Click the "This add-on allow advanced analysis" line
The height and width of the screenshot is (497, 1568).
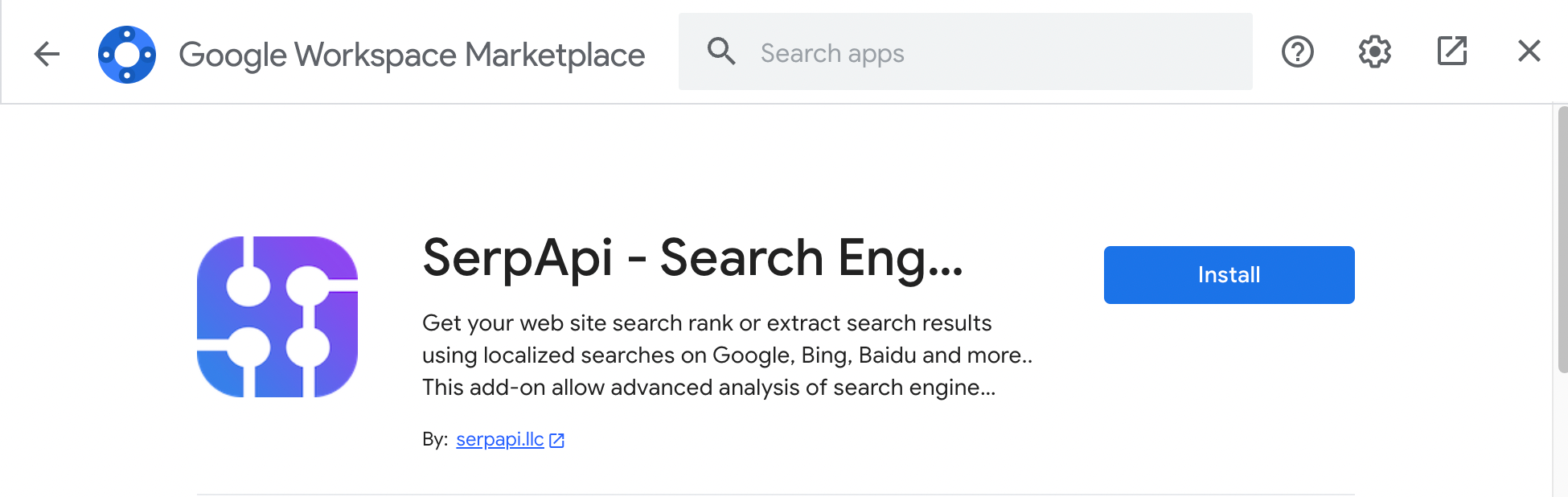(x=708, y=388)
